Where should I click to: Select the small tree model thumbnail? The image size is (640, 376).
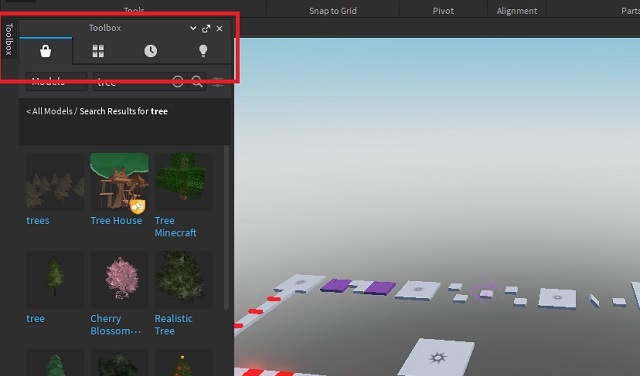click(x=55, y=280)
